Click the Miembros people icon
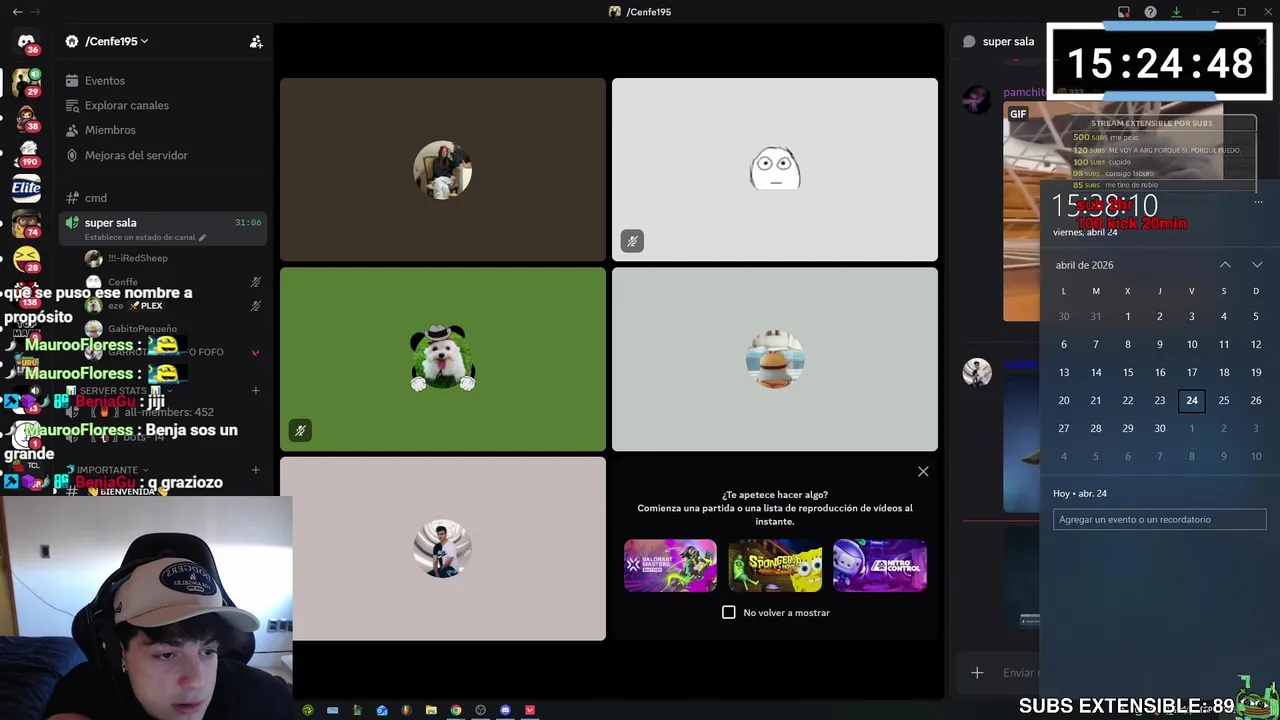The image size is (1280, 720). [72, 130]
